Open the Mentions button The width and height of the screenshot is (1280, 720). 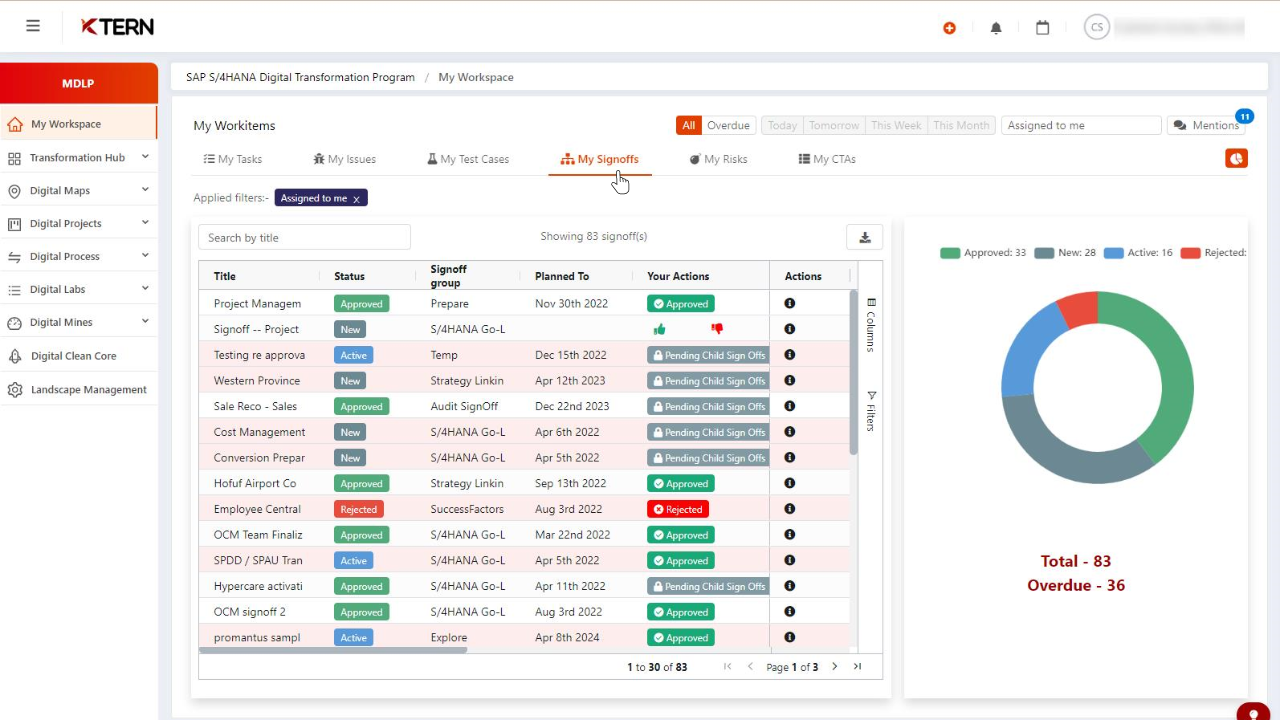click(1206, 125)
